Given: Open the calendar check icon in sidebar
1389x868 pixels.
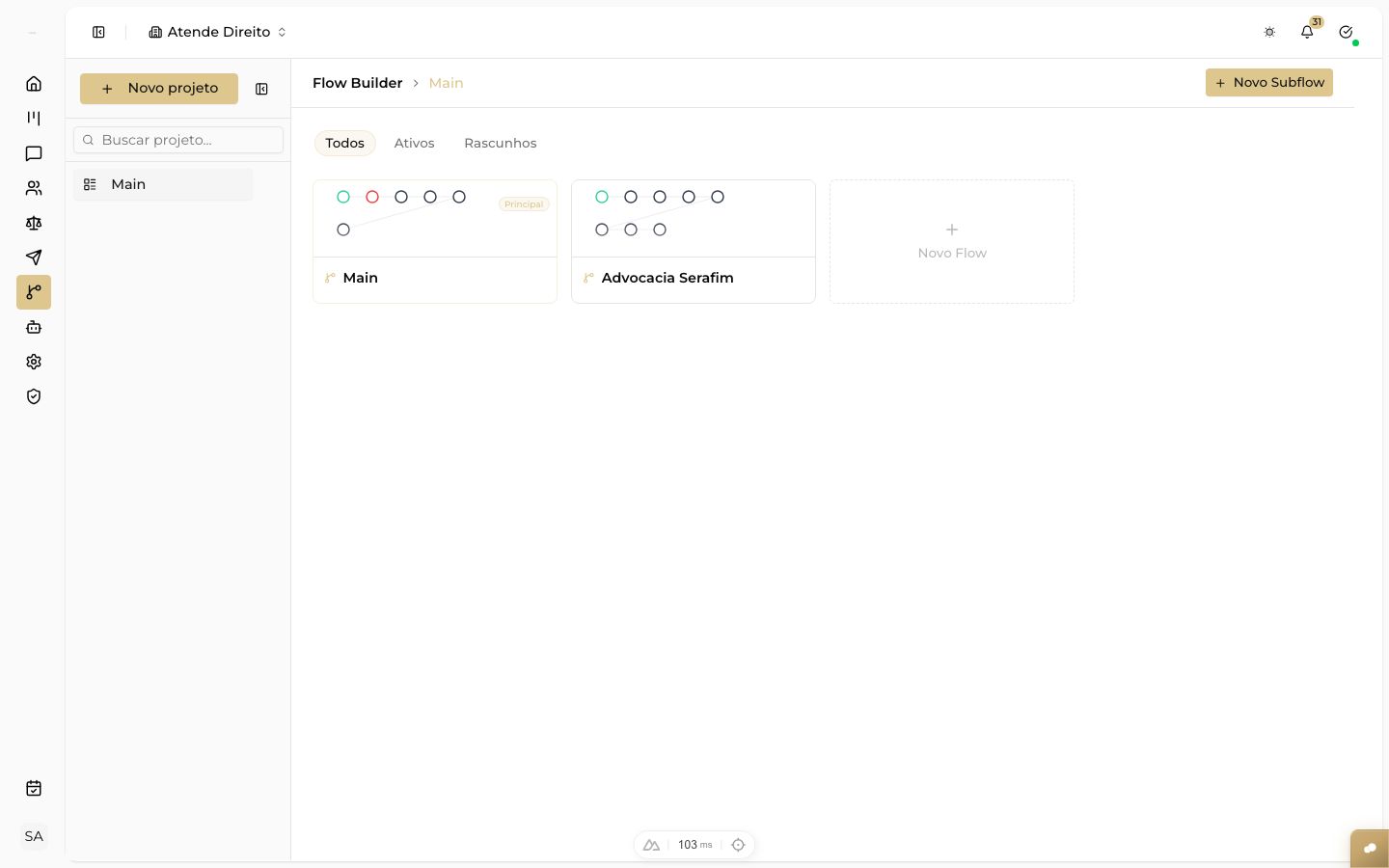Looking at the screenshot, I should [34, 788].
